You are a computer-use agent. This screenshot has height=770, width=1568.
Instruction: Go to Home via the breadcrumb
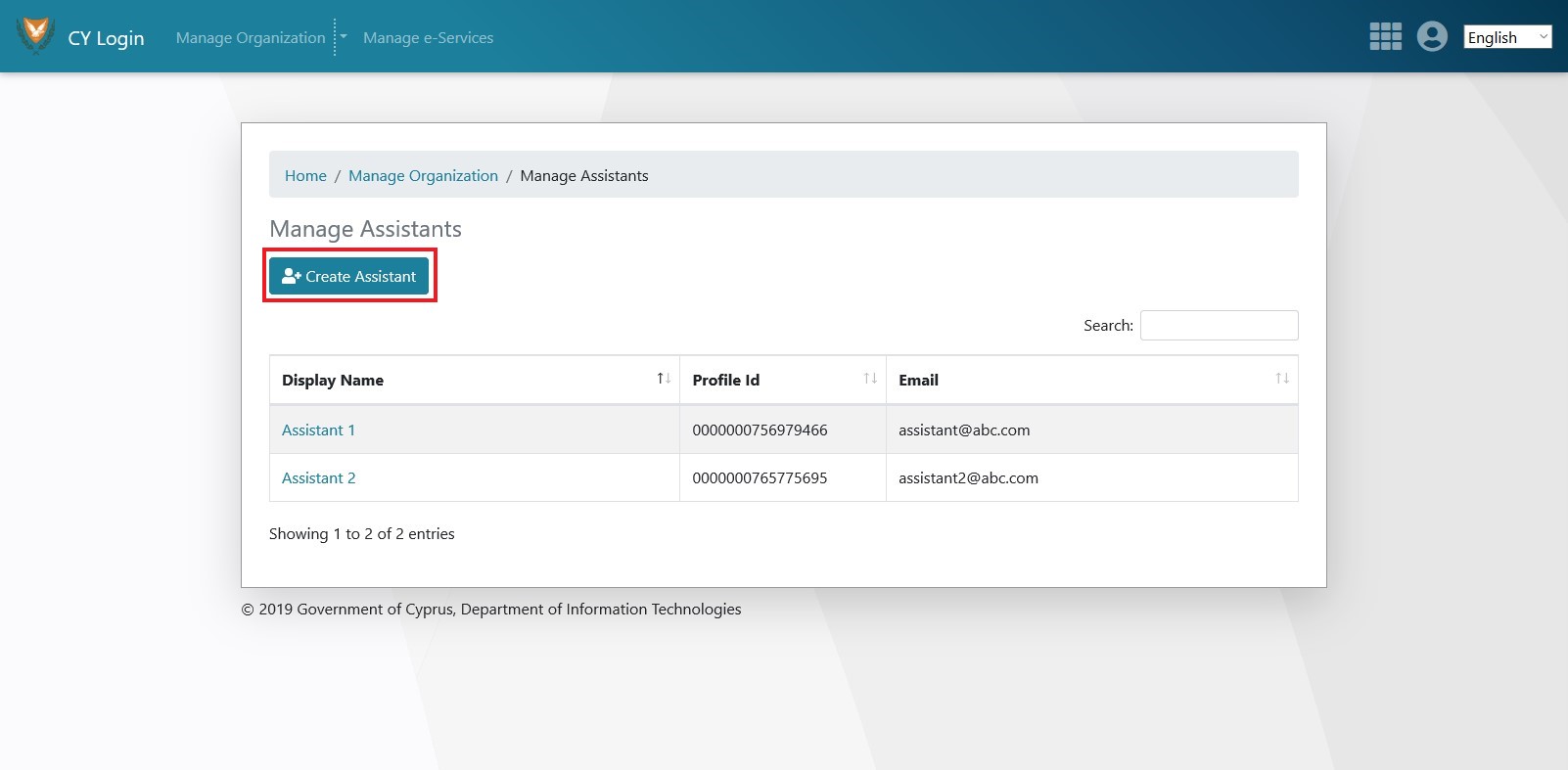305,176
